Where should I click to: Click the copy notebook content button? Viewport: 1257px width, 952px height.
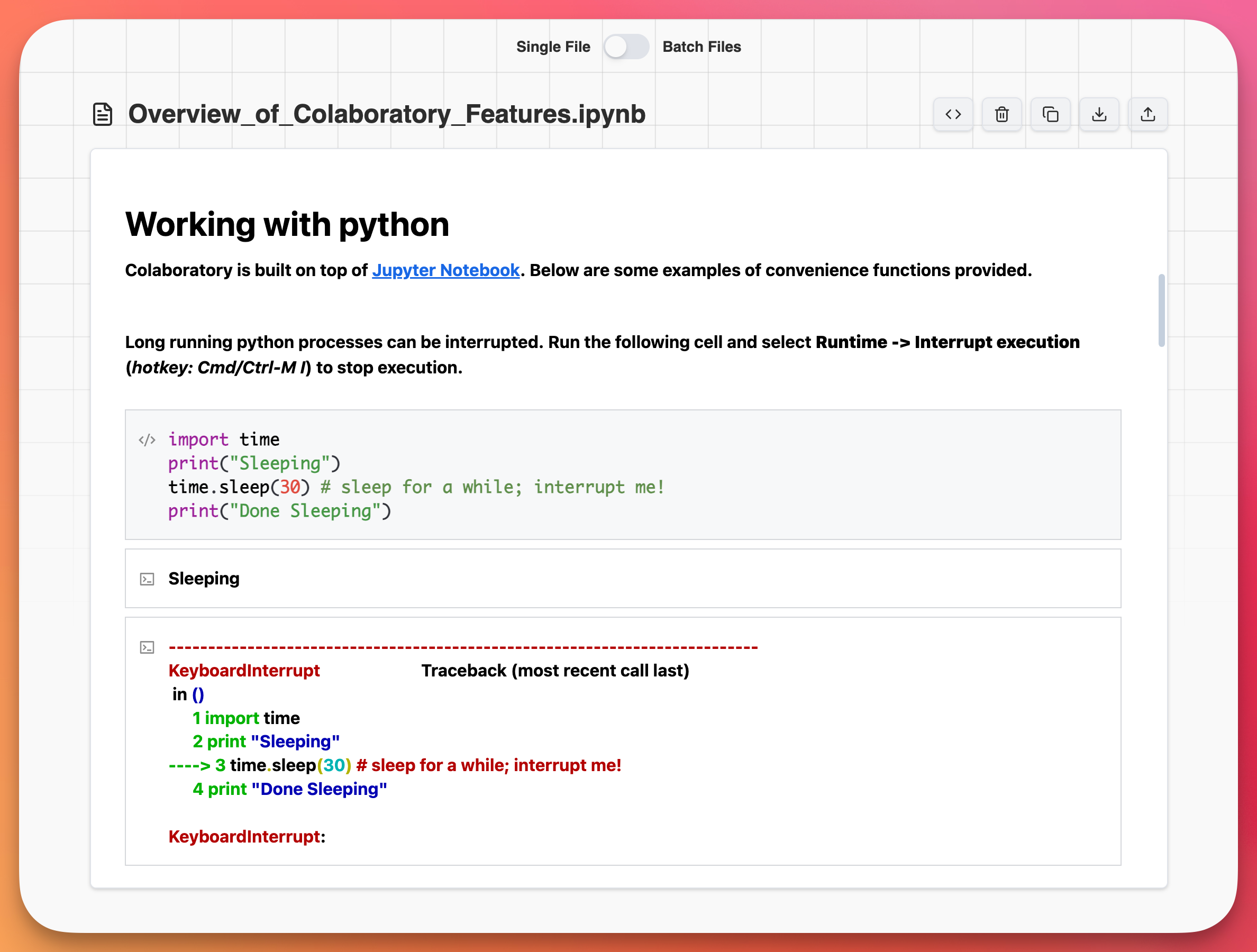(x=1050, y=114)
